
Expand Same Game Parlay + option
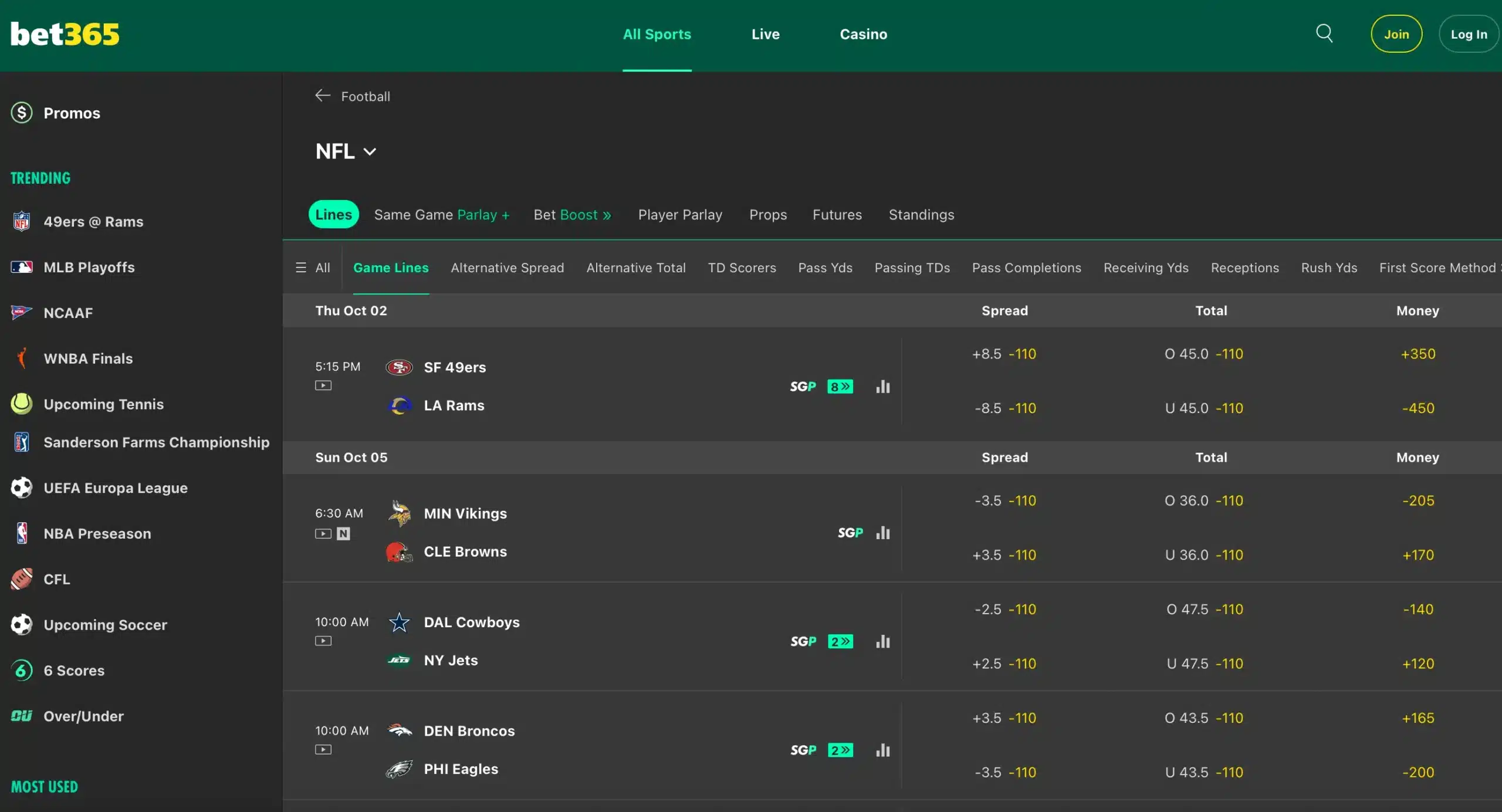click(x=442, y=215)
